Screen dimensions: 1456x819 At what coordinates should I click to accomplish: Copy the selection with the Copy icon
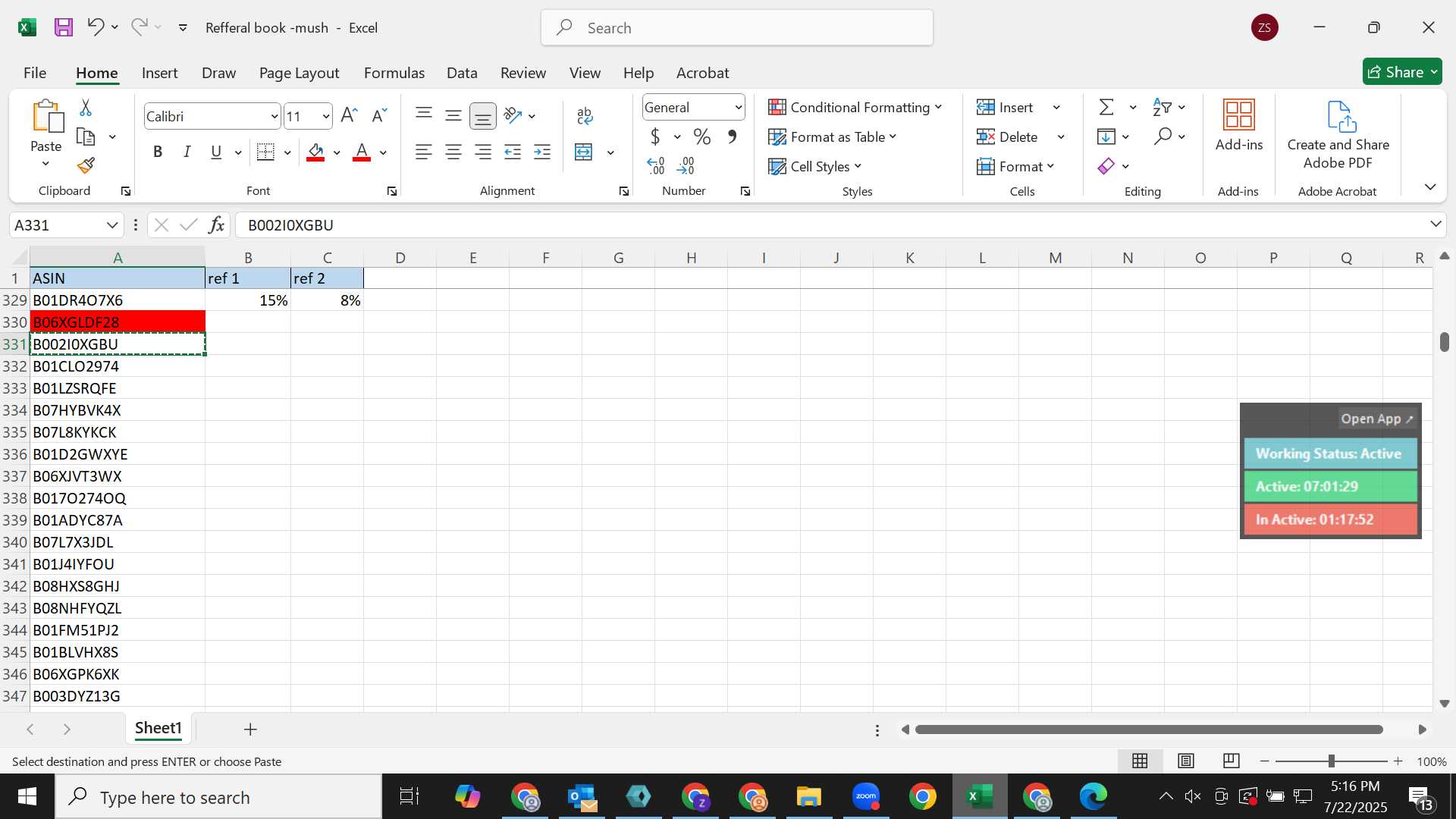pyautogui.click(x=86, y=137)
